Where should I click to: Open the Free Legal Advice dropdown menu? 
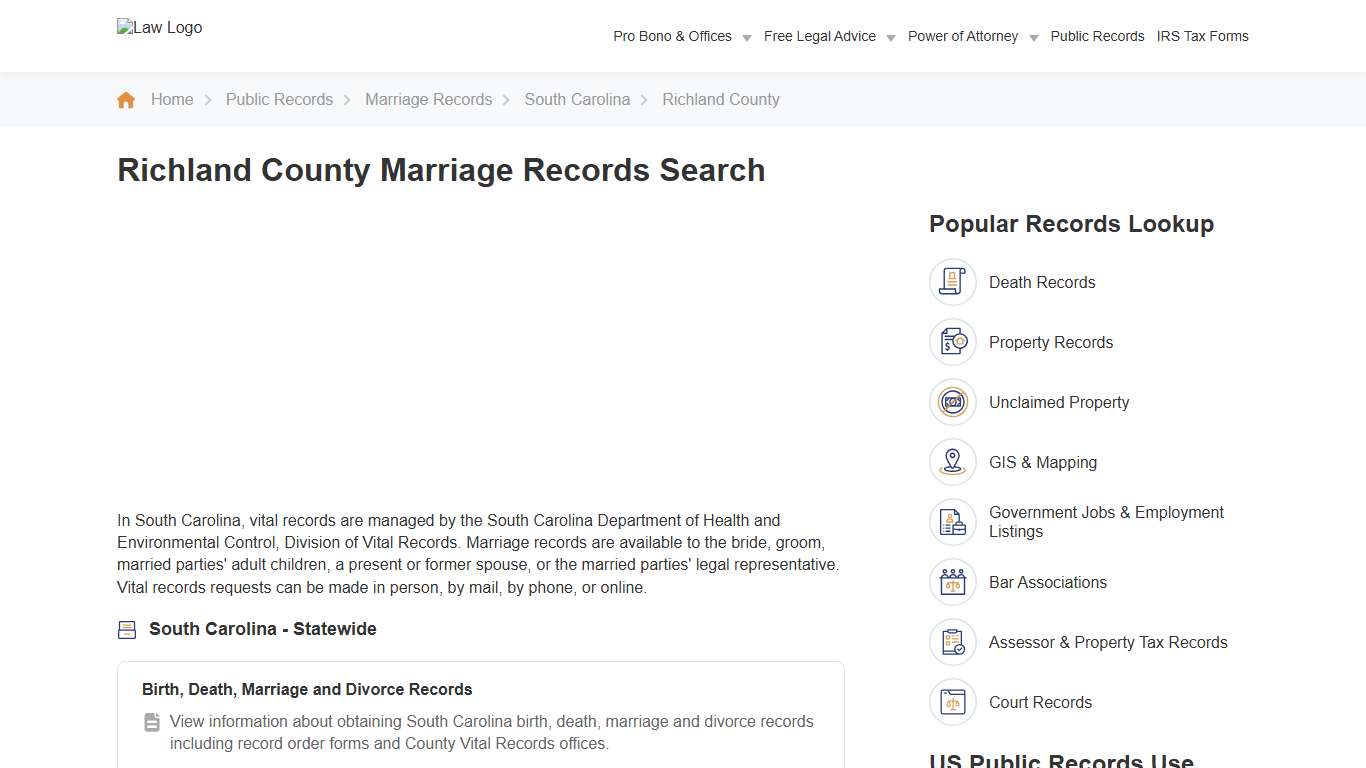pos(820,36)
